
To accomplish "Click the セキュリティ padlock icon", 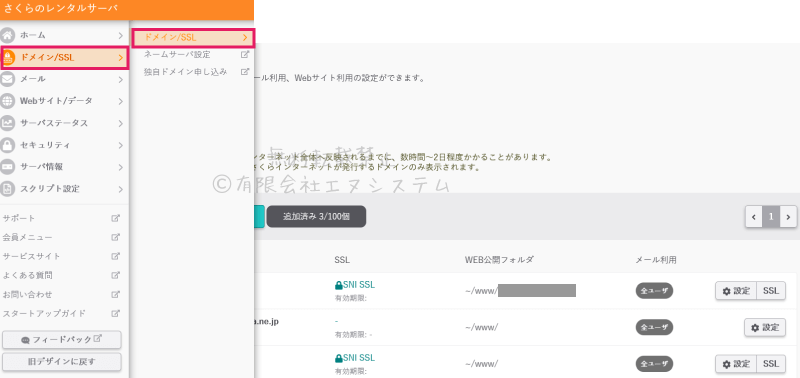I will (x=8, y=145).
